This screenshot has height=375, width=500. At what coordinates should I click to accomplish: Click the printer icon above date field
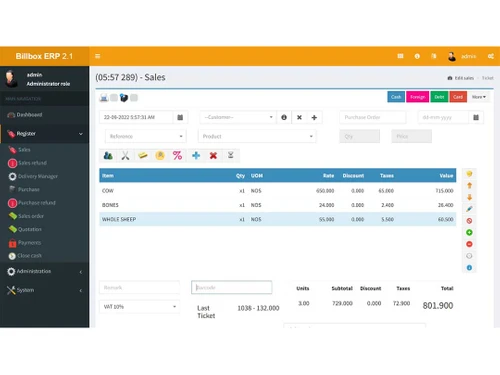pos(104,98)
